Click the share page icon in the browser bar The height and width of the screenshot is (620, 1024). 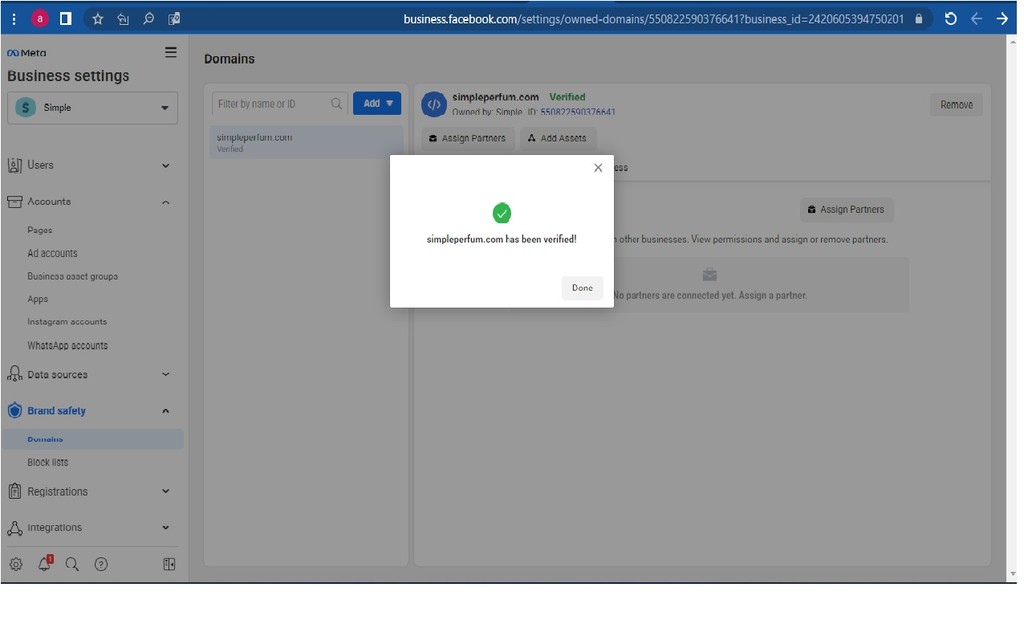pyautogui.click(x=123, y=19)
